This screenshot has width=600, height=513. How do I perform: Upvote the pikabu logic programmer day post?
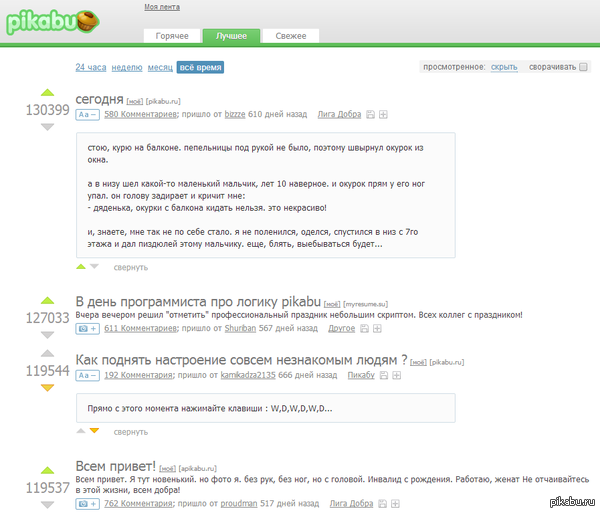point(47,300)
